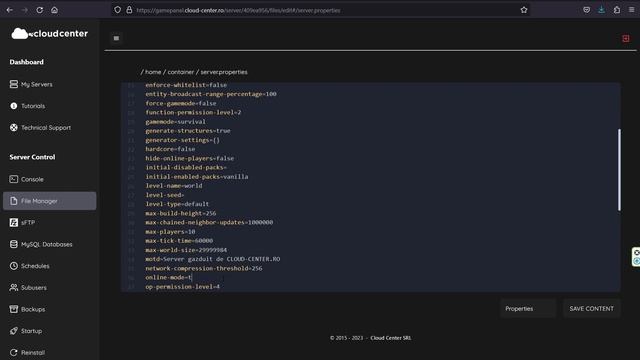Click the online-mode=t line in editor
Viewport: 640px width, 360px height.
coord(169,278)
